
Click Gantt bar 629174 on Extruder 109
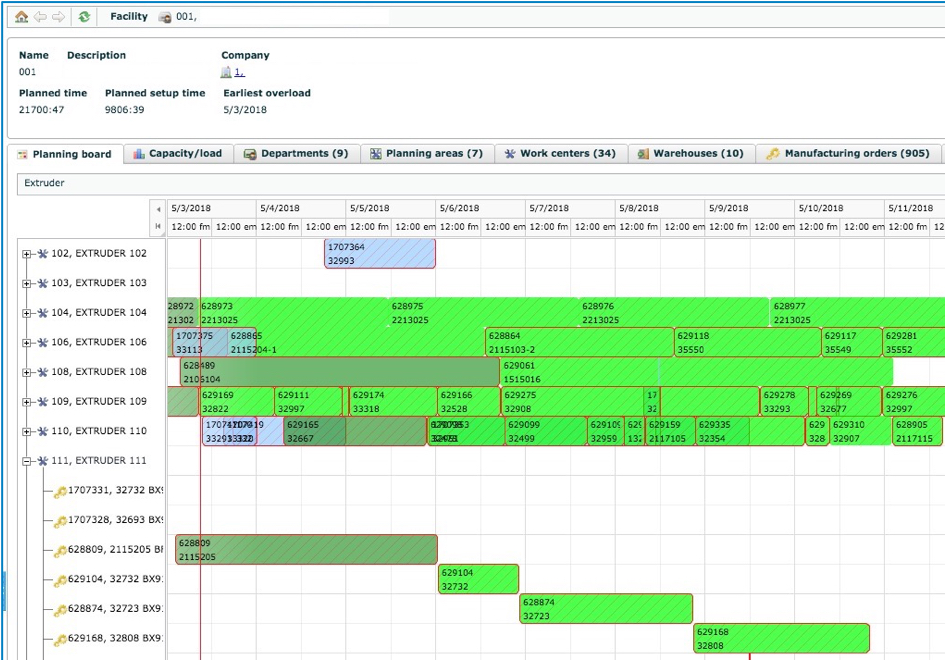[393, 401]
